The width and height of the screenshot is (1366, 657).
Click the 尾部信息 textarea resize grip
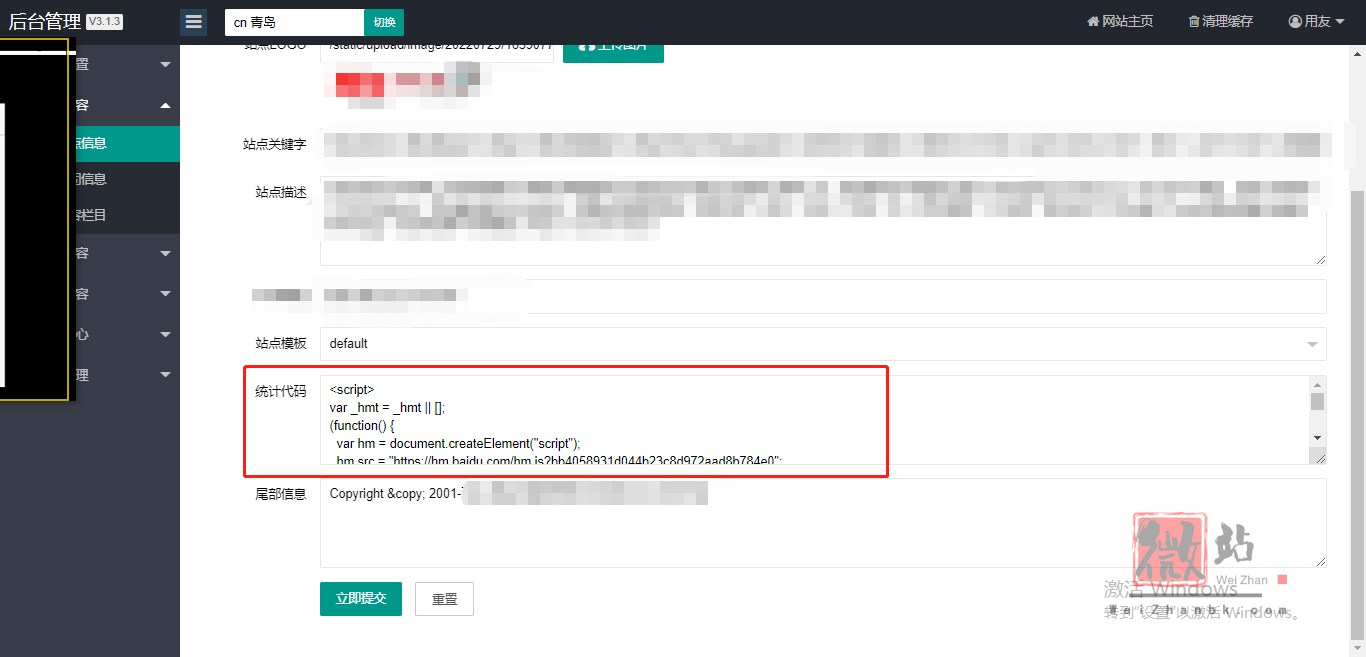(x=1320, y=561)
